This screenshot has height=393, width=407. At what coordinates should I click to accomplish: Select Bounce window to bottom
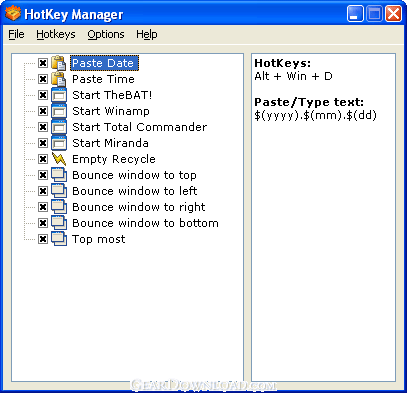(x=145, y=223)
